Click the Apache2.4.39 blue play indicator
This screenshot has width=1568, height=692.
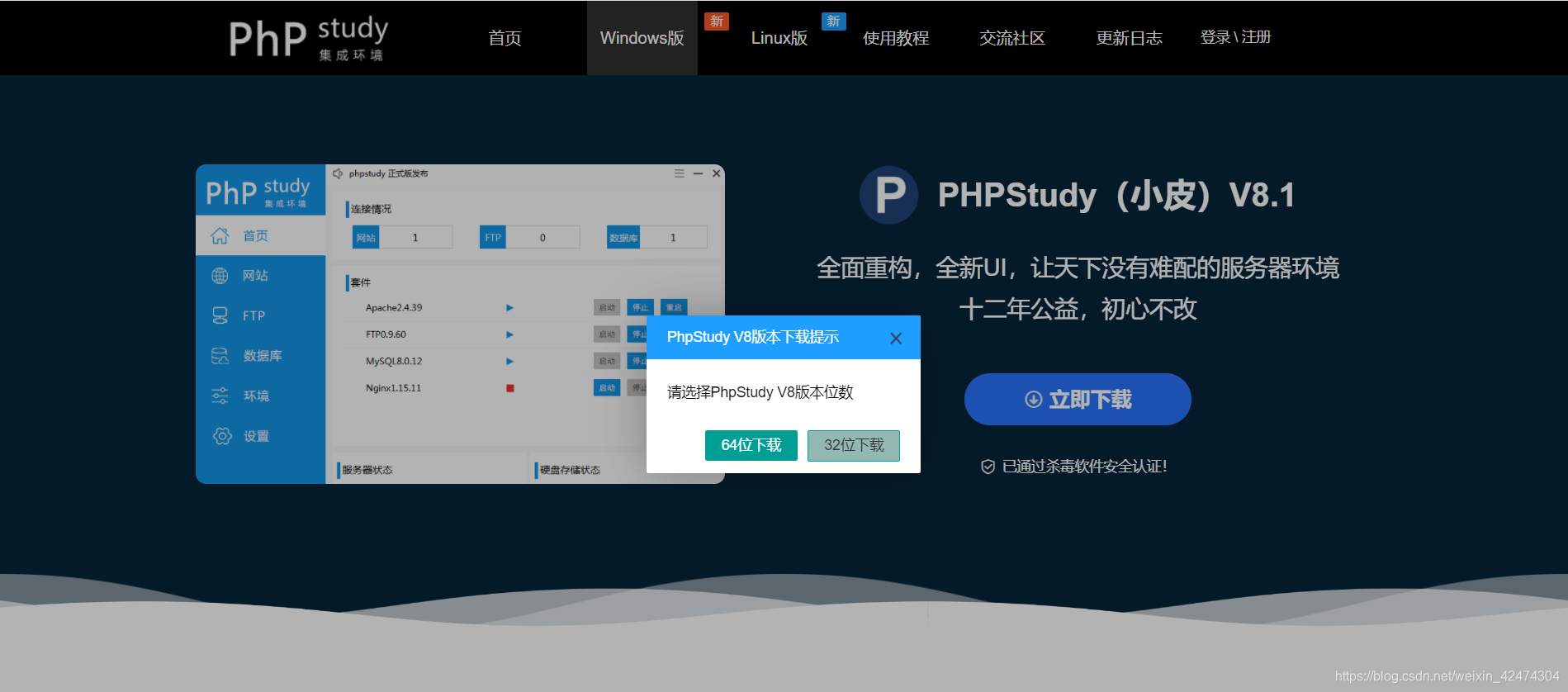(509, 308)
